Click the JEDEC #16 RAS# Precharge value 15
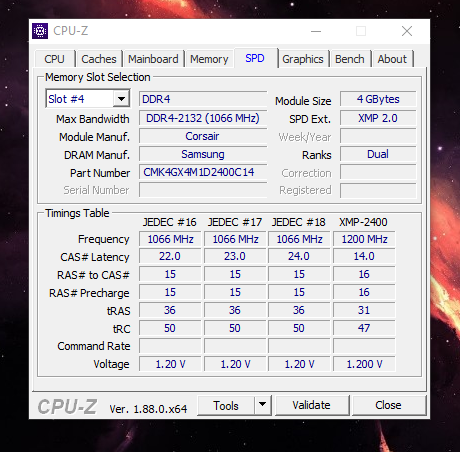The width and height of the screenshot is (460, 452). (x=170, y=292)
